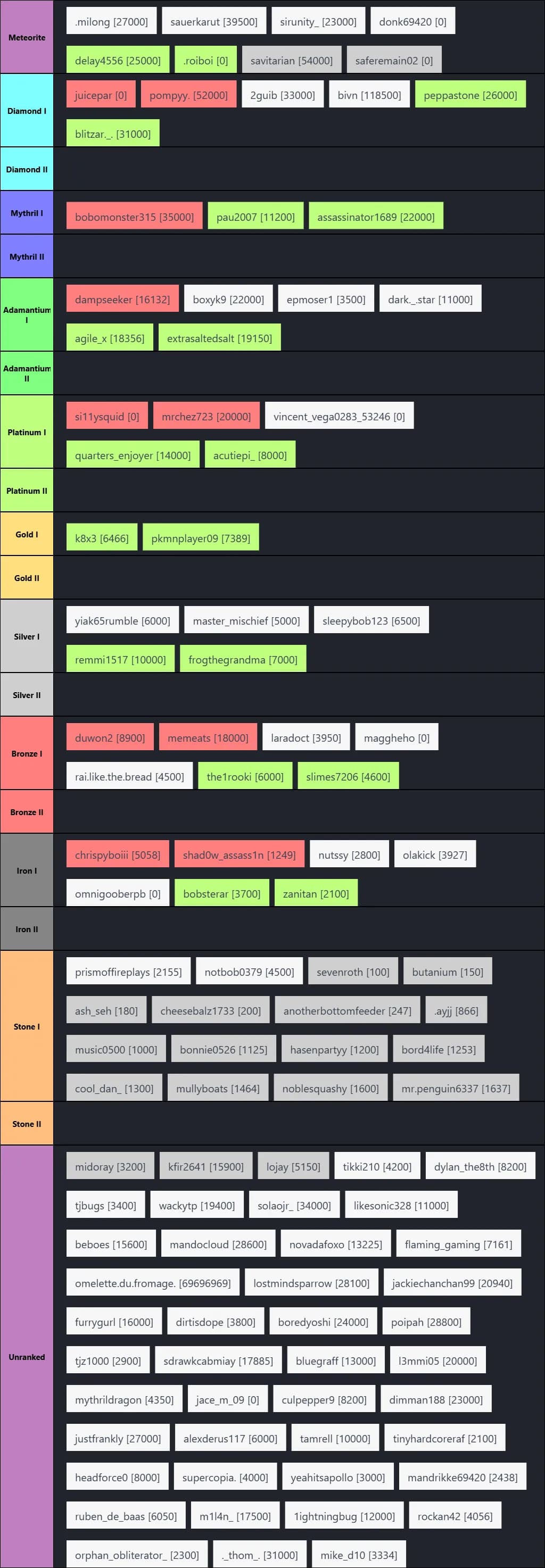Select the Gold I tier label
This screenshot has height=1568, width=545.
[x=27, y=534]
